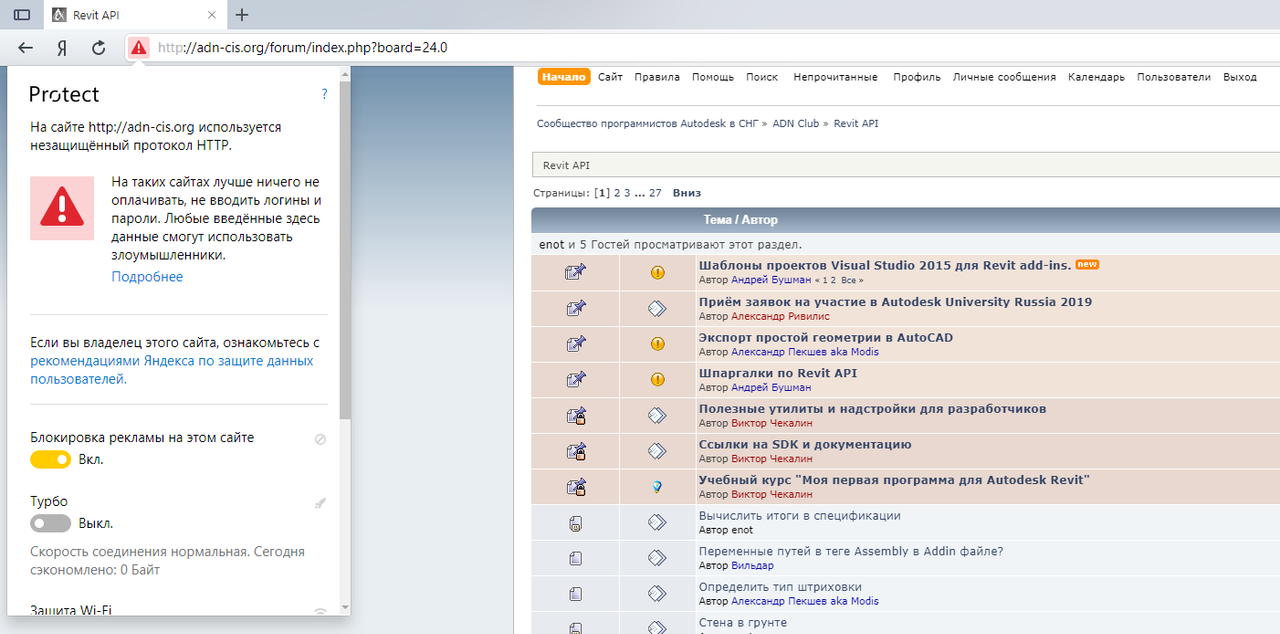This screenshot has width=1280, height=634.
Task: Open topic Учебный курс Моя первая программа
Action: 894,480
